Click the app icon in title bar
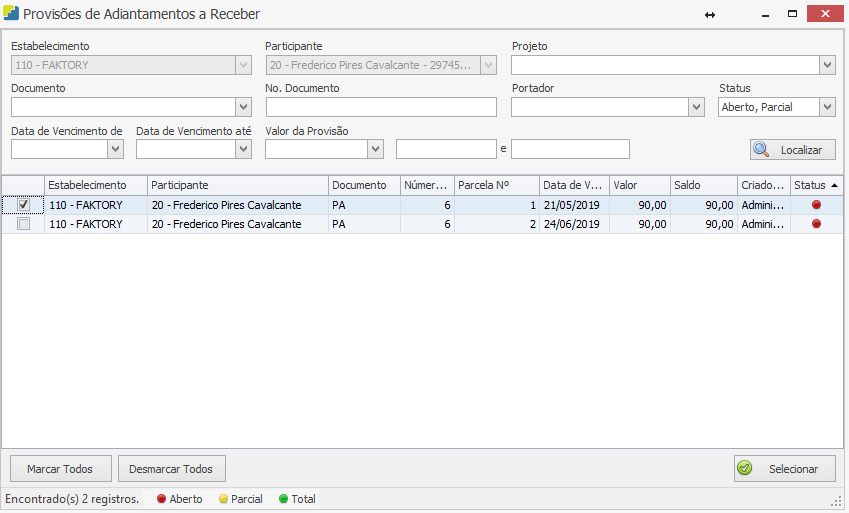 tap(11, 14)
